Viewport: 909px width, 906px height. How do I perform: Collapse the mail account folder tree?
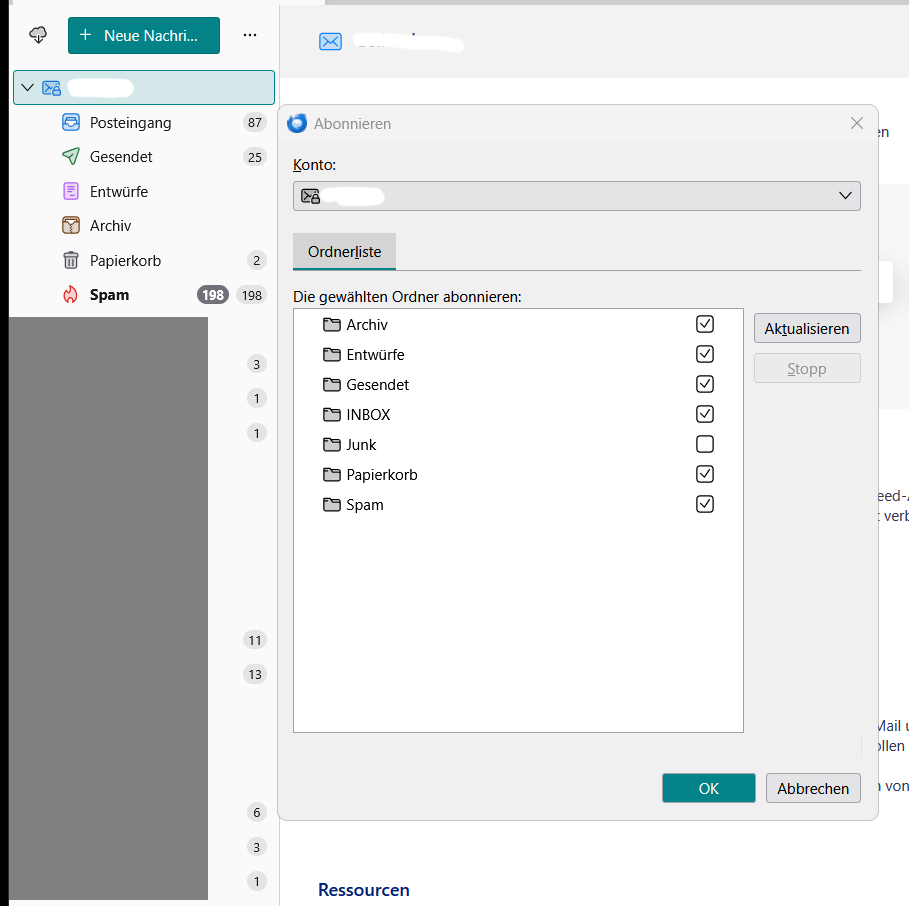(27, 88)
